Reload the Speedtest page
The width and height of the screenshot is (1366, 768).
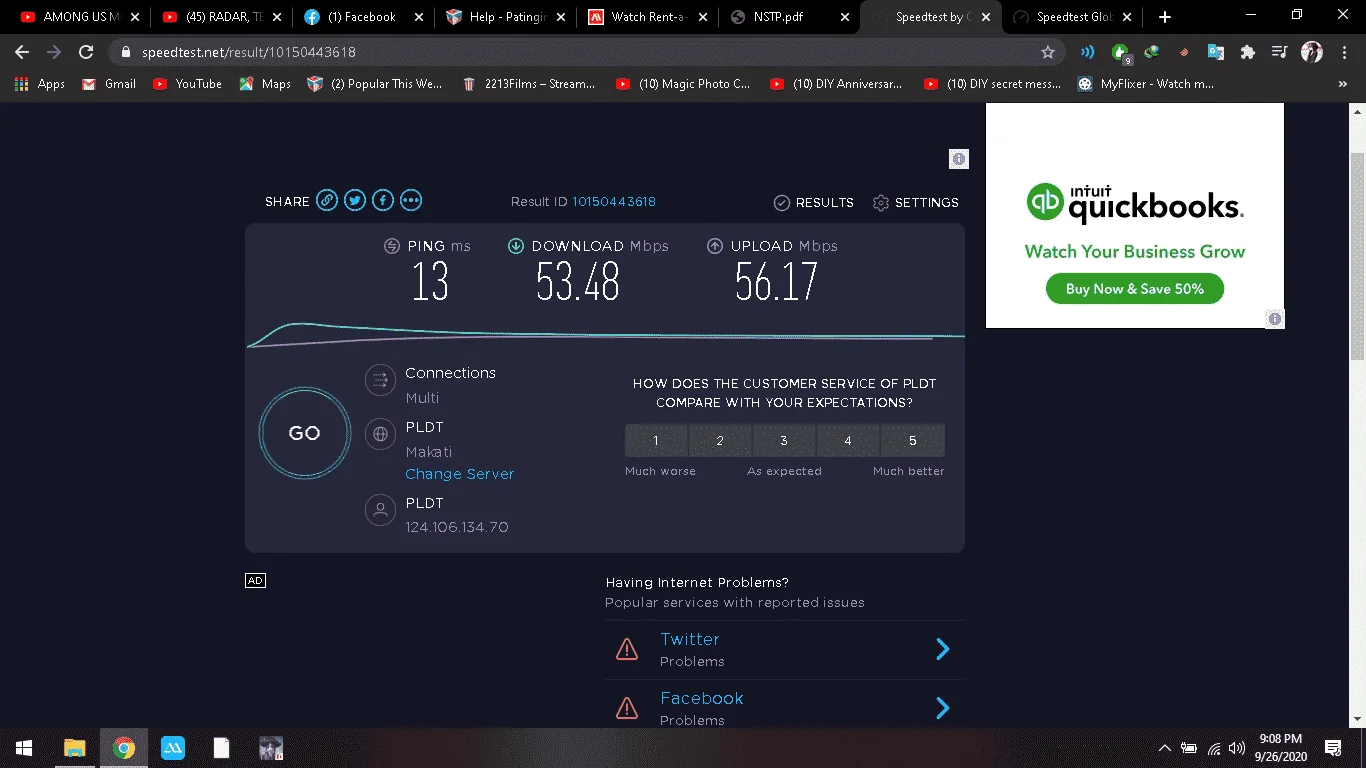click(86, 52)
